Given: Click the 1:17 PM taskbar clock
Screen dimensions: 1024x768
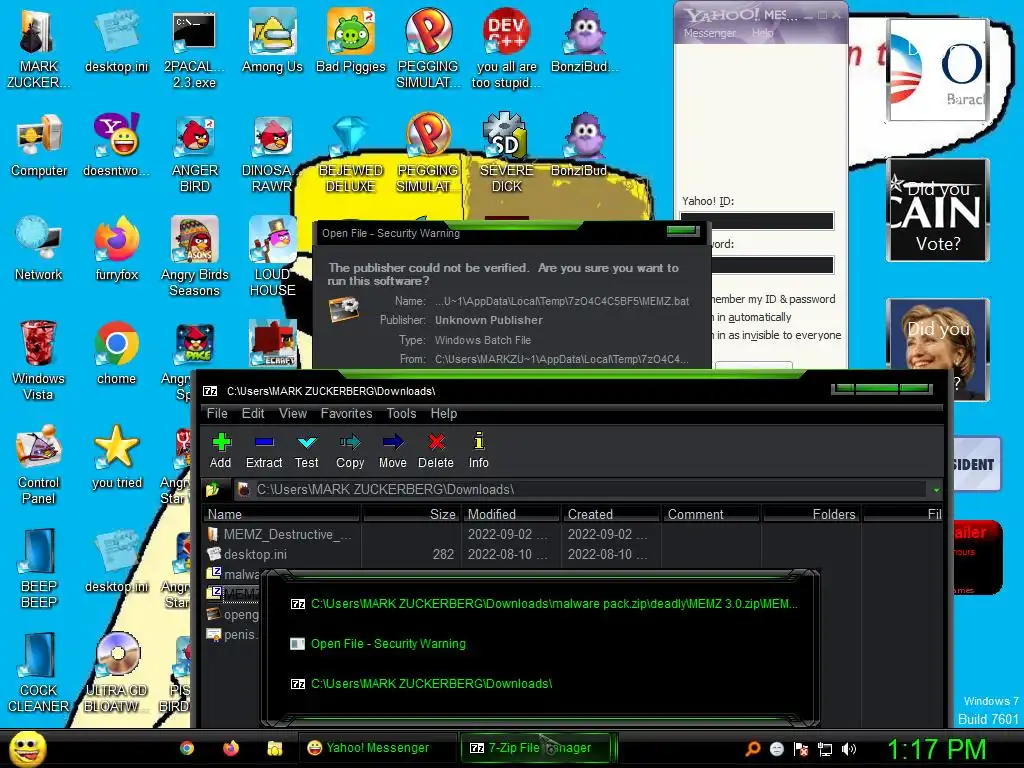Looking at the screenshot, I should tap(936, 749).
